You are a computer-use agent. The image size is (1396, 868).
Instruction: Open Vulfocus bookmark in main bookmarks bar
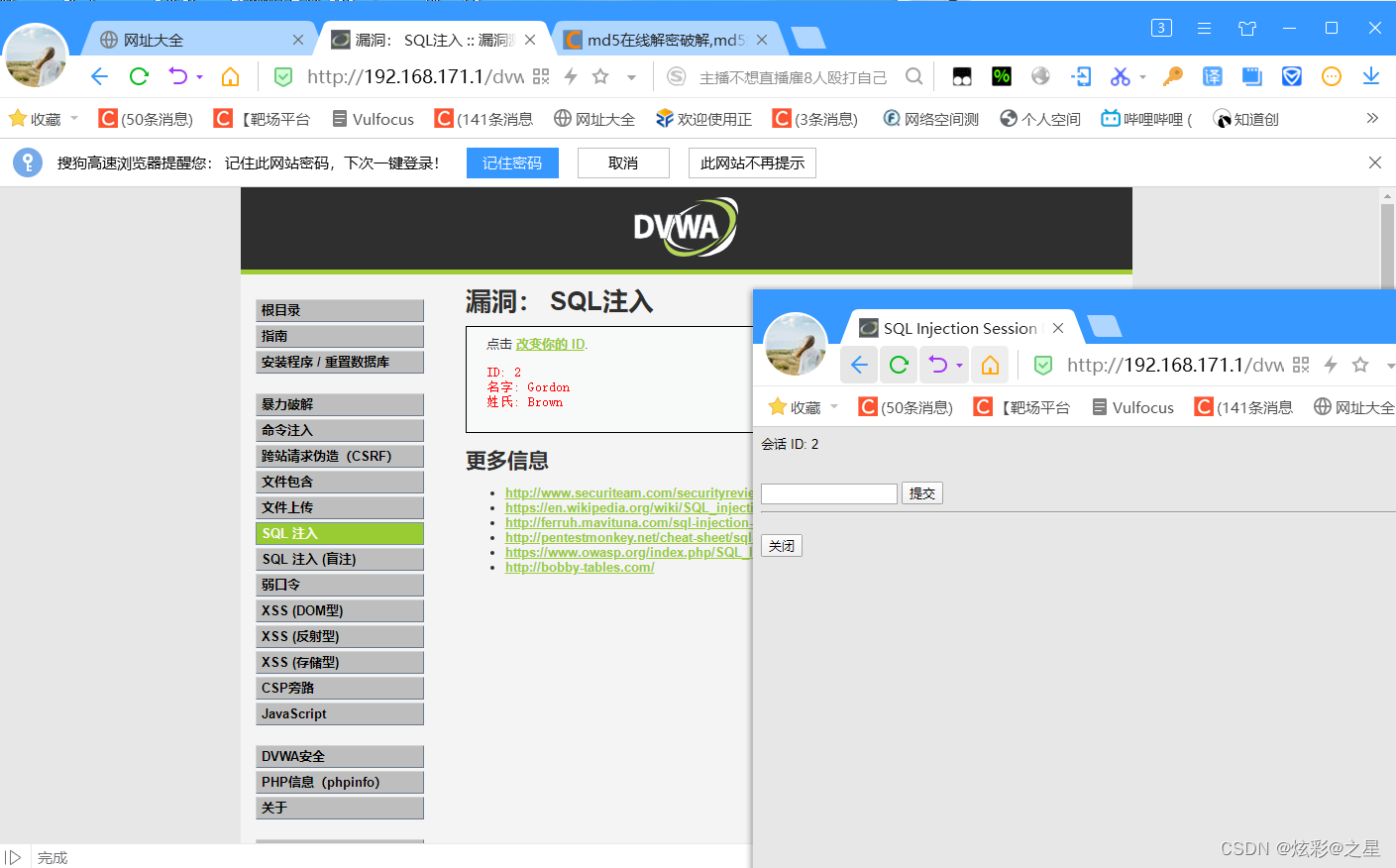[x=374, y=119]
